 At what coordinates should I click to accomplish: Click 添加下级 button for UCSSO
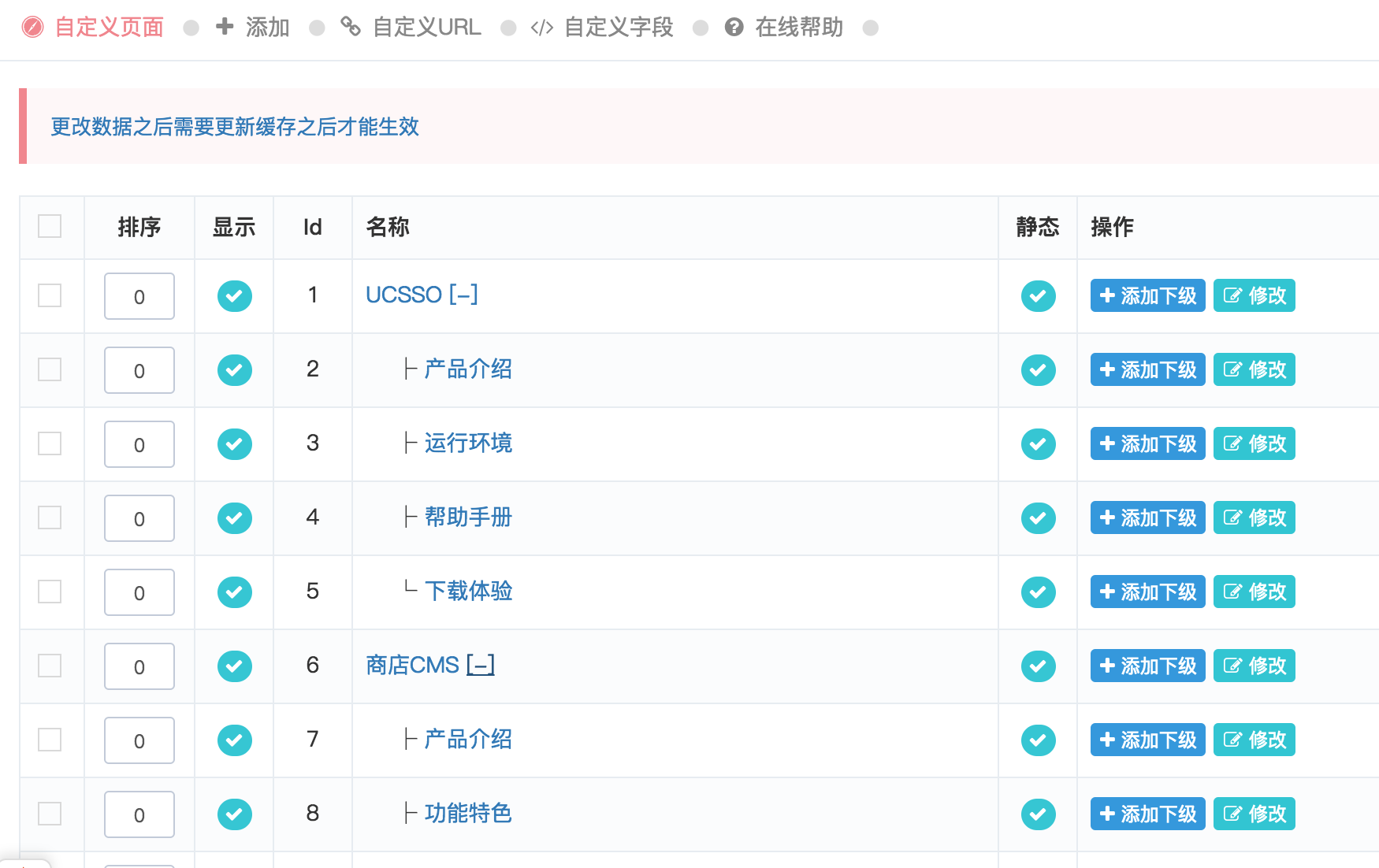(1148, 295)
